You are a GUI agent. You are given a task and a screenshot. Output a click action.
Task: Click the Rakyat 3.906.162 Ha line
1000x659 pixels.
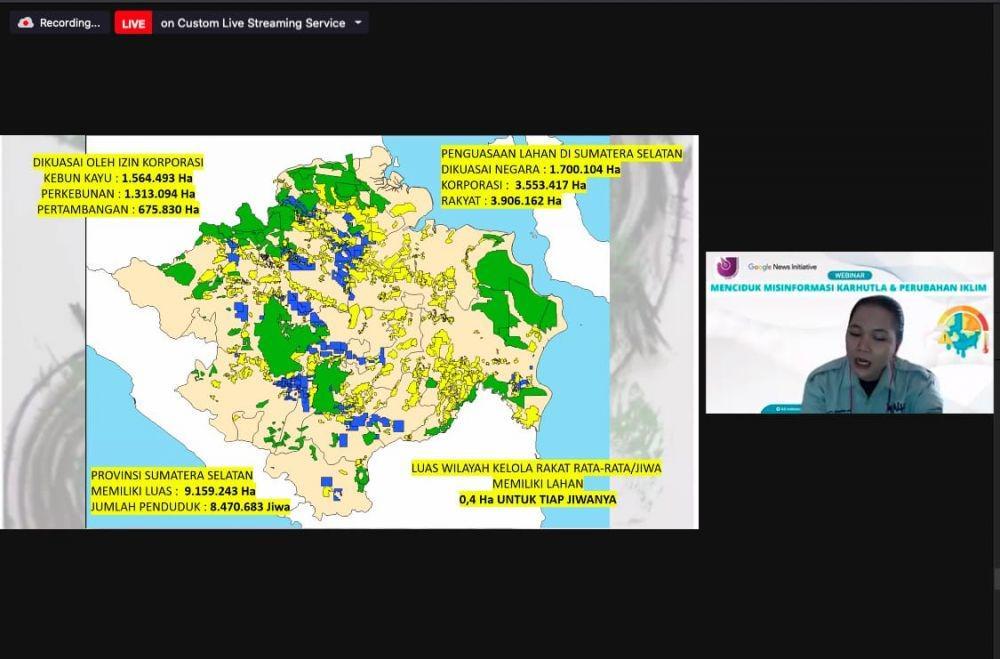pyautogui.click(x=501, y=201)
